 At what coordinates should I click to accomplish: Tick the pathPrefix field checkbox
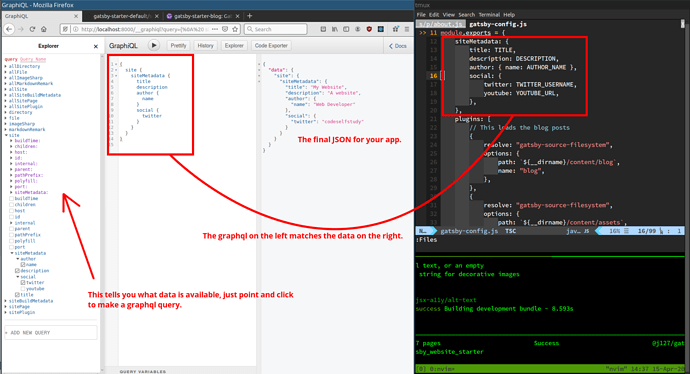pyautogui.click(x=12, y=235)
